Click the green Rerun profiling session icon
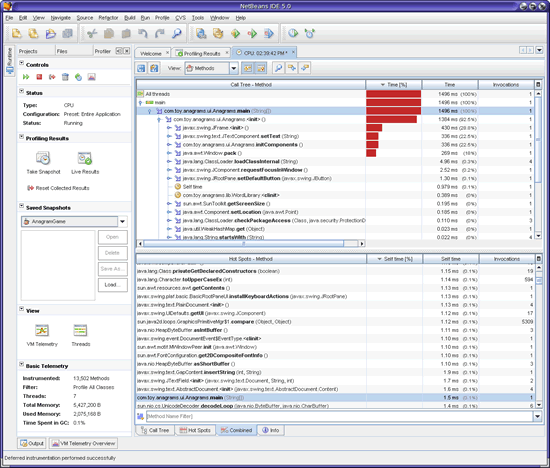 click(x=26, y=77)
